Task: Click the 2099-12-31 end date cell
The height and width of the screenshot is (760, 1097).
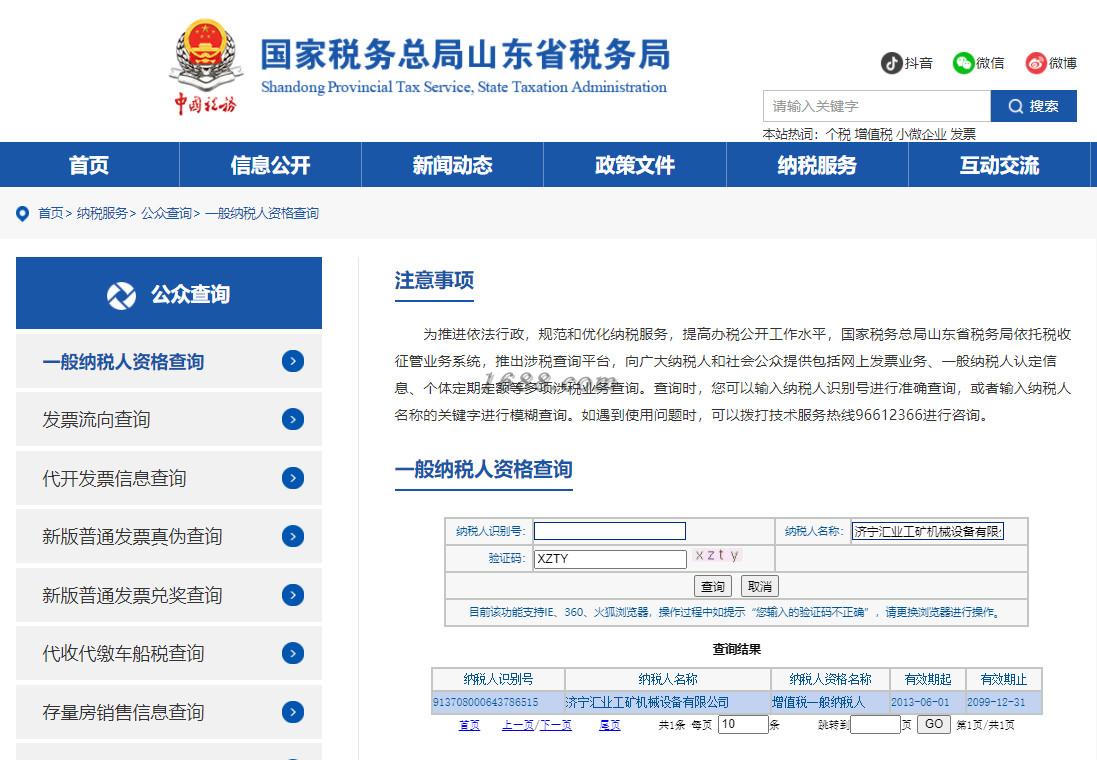Action: (1004, 702)
